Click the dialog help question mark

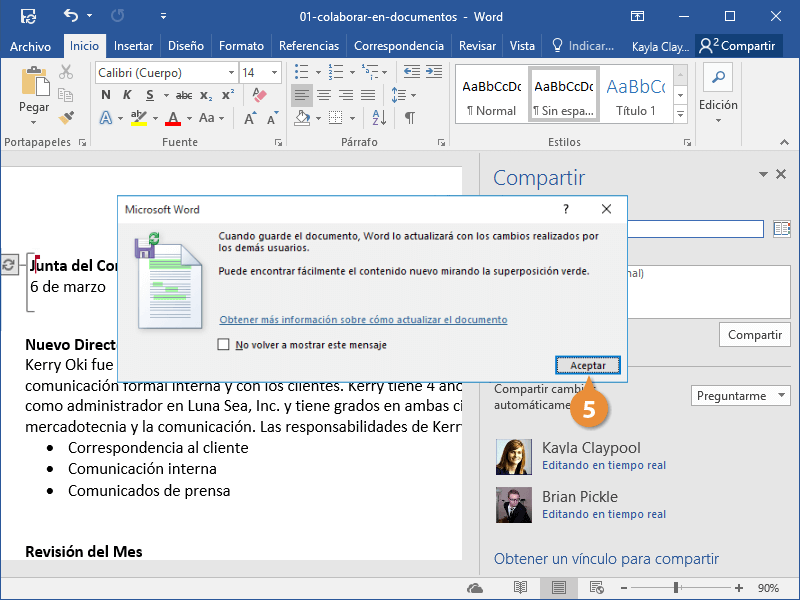[x=565, y=209]
